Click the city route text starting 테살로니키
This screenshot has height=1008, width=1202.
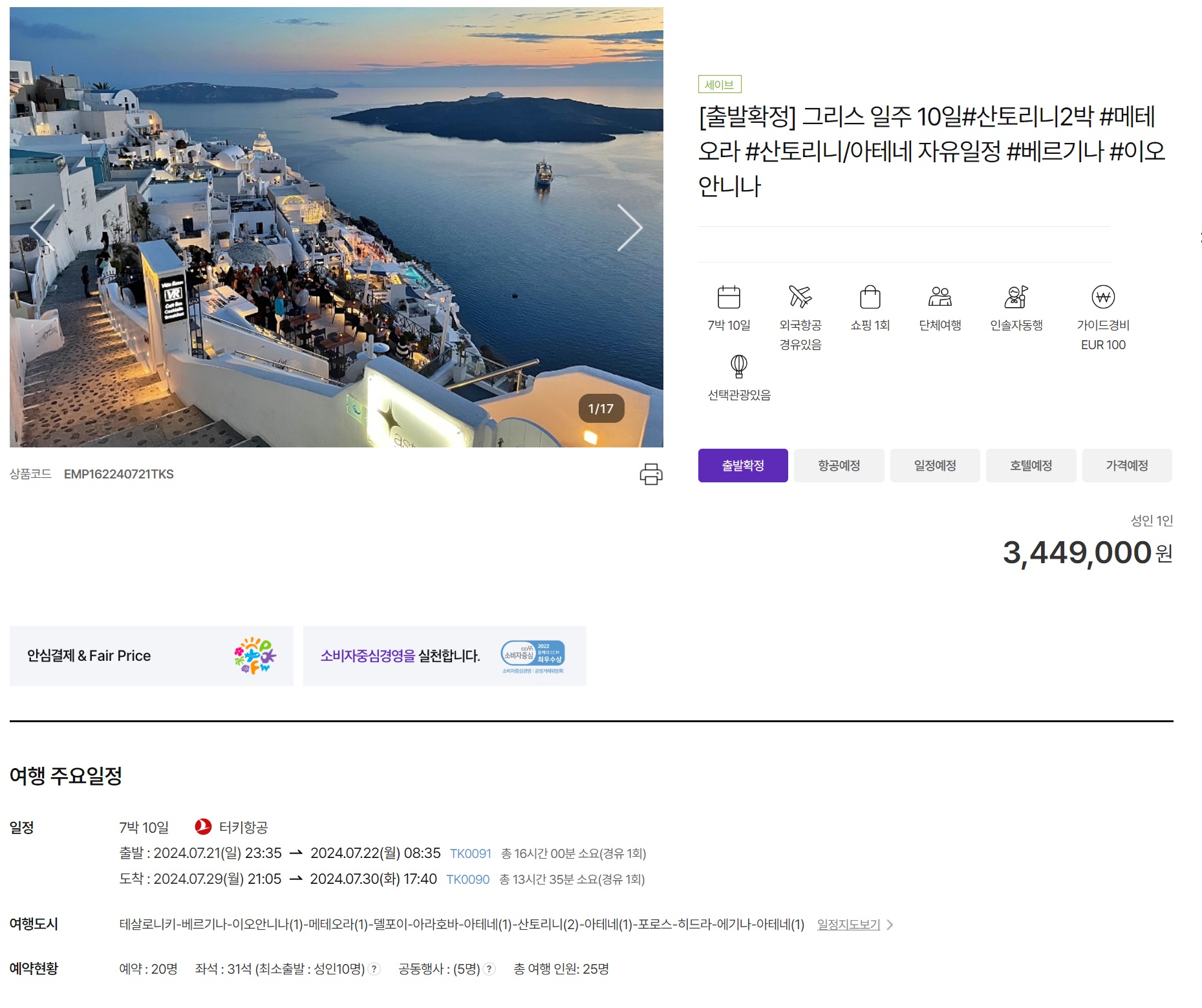(462, 925)
